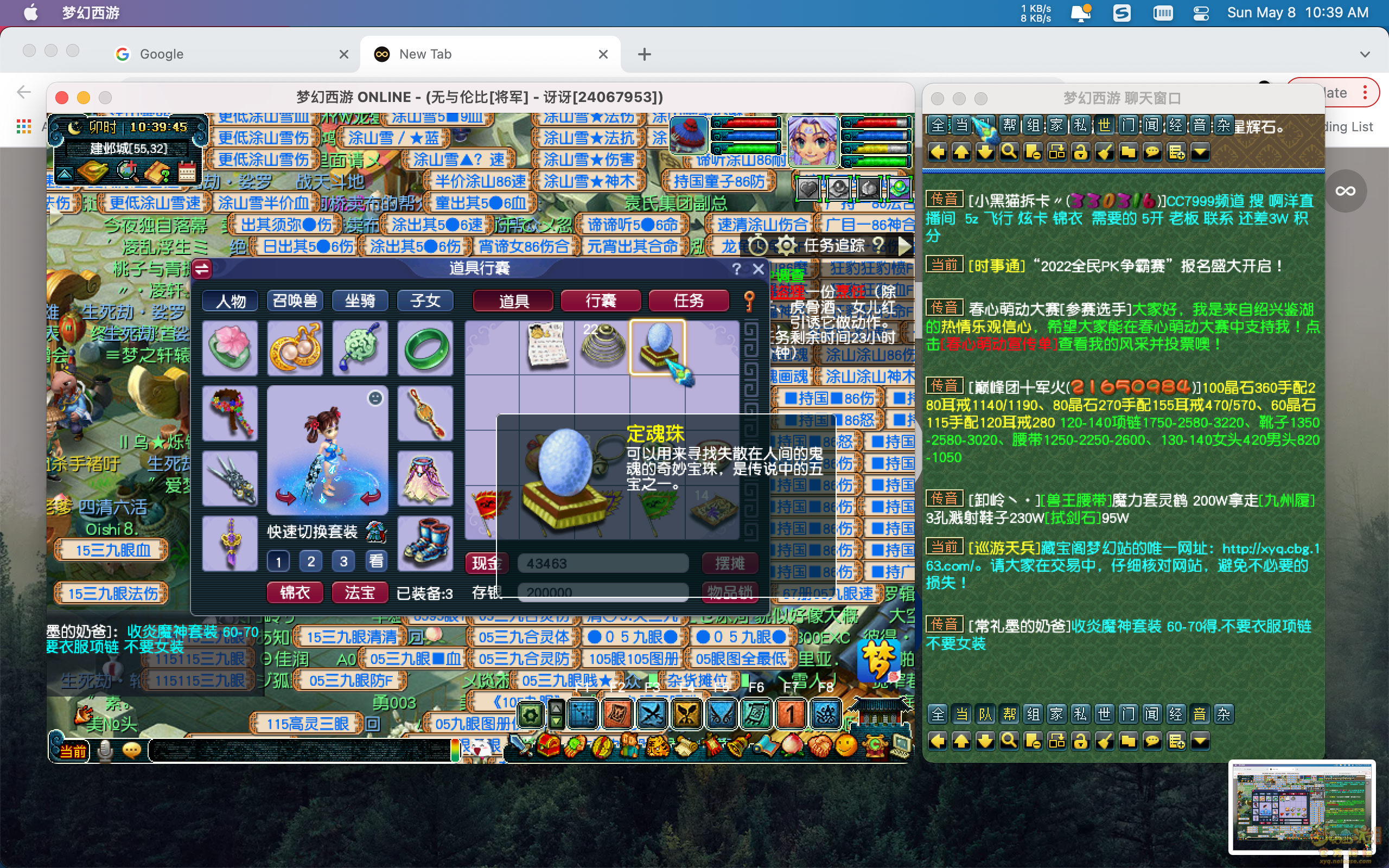The width and height of the screenshot is (1389, 868).
Task: Switch to 坐骑 tab
Action: [360, 301]
